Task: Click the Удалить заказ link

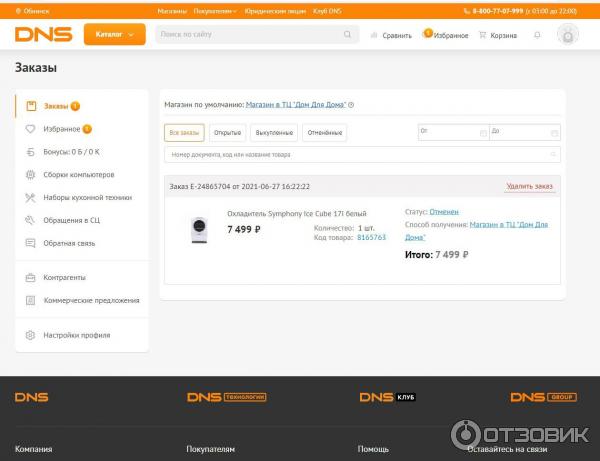Action: 530,186
